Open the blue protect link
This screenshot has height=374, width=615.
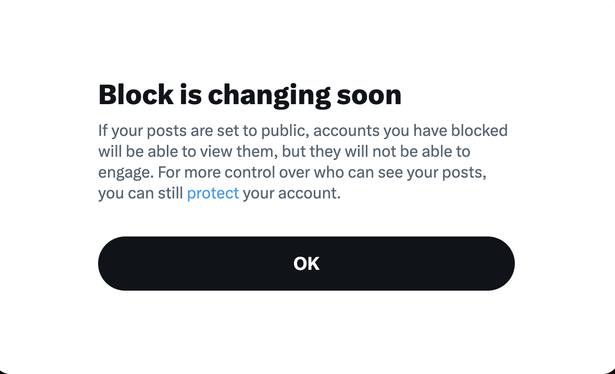coord(213,193)
